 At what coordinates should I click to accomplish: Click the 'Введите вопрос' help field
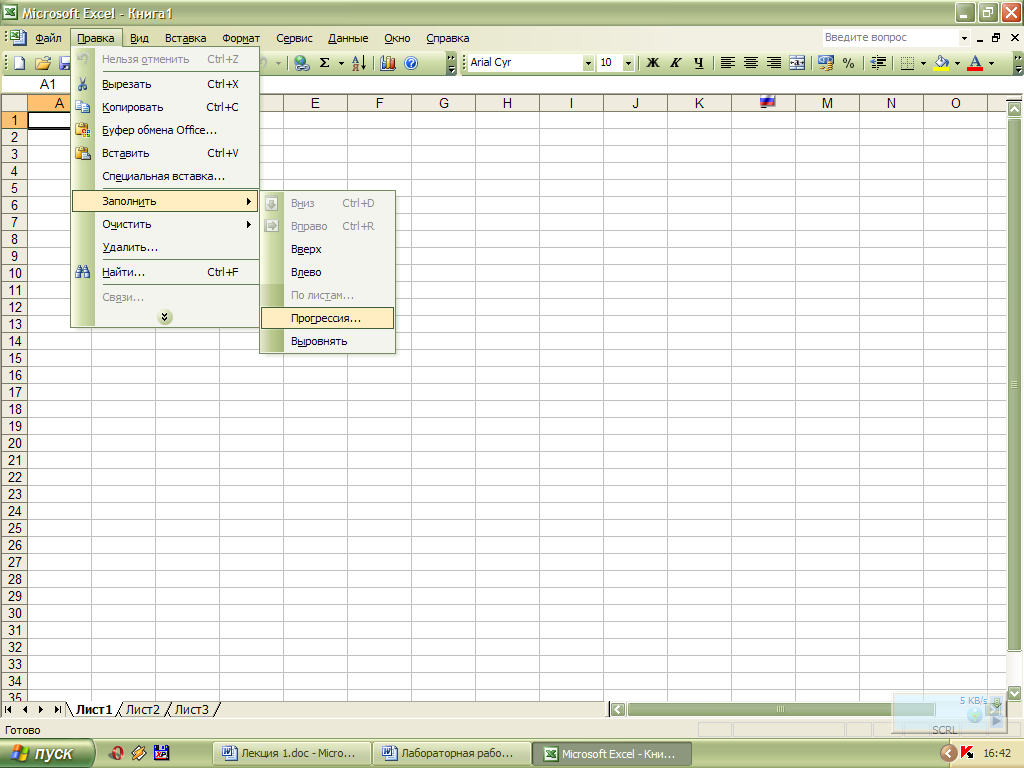889,37
